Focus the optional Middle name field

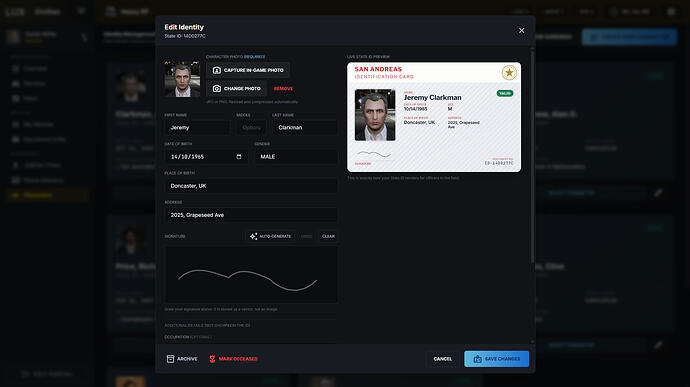click(x=251, y=128)
